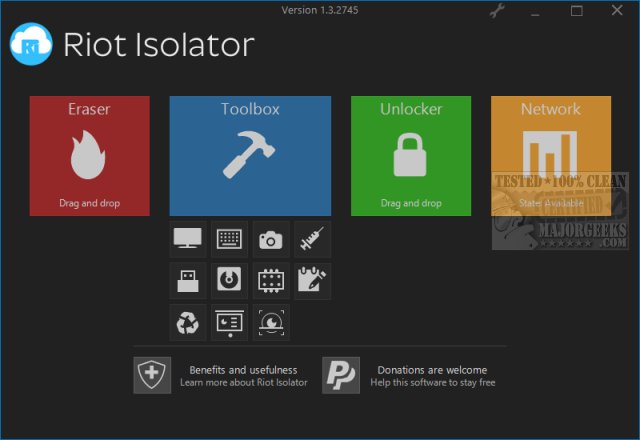Open the Network statistics tile

[x=551, y=156]
